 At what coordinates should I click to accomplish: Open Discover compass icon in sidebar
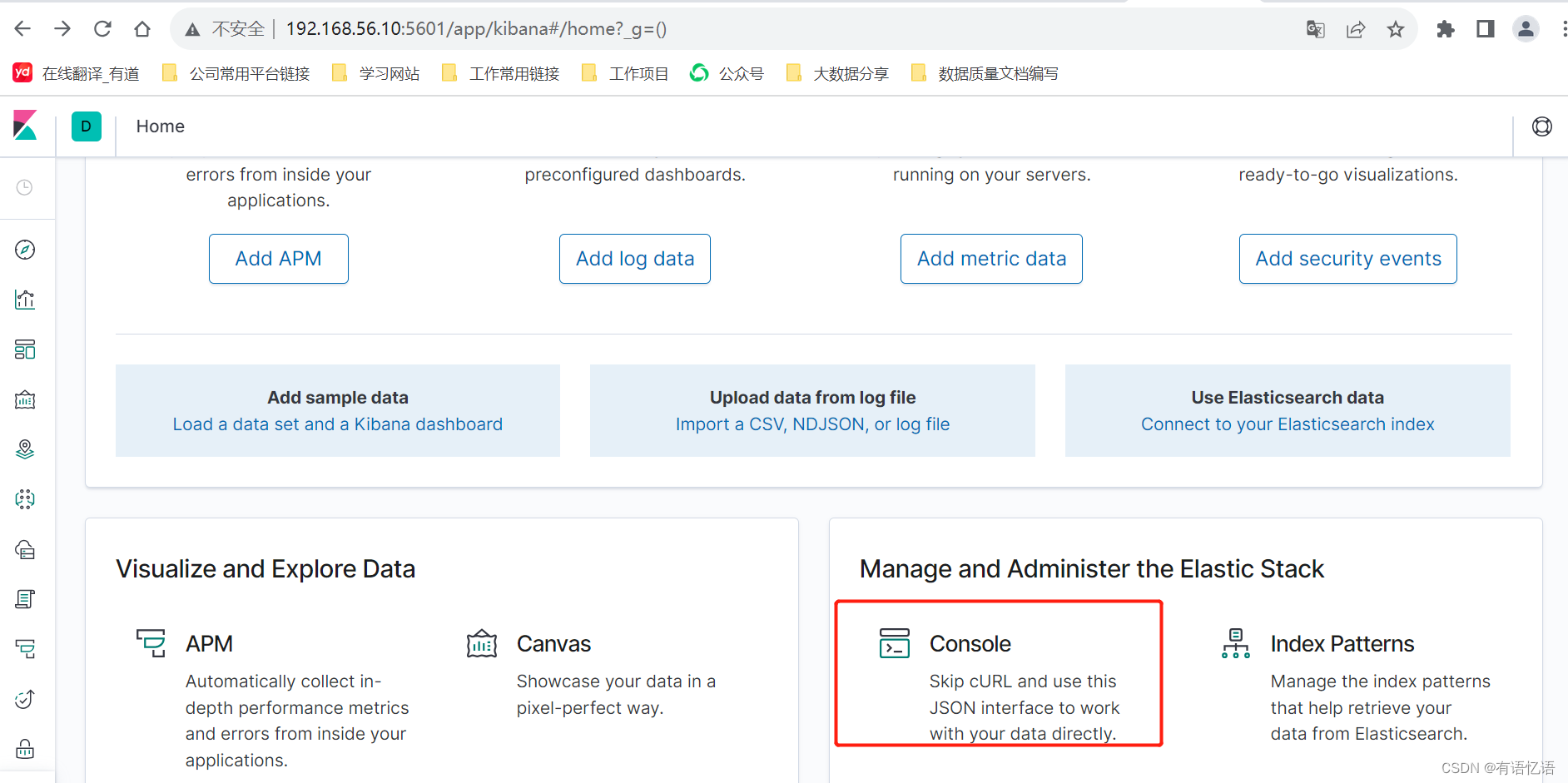[x=25, y=250]
